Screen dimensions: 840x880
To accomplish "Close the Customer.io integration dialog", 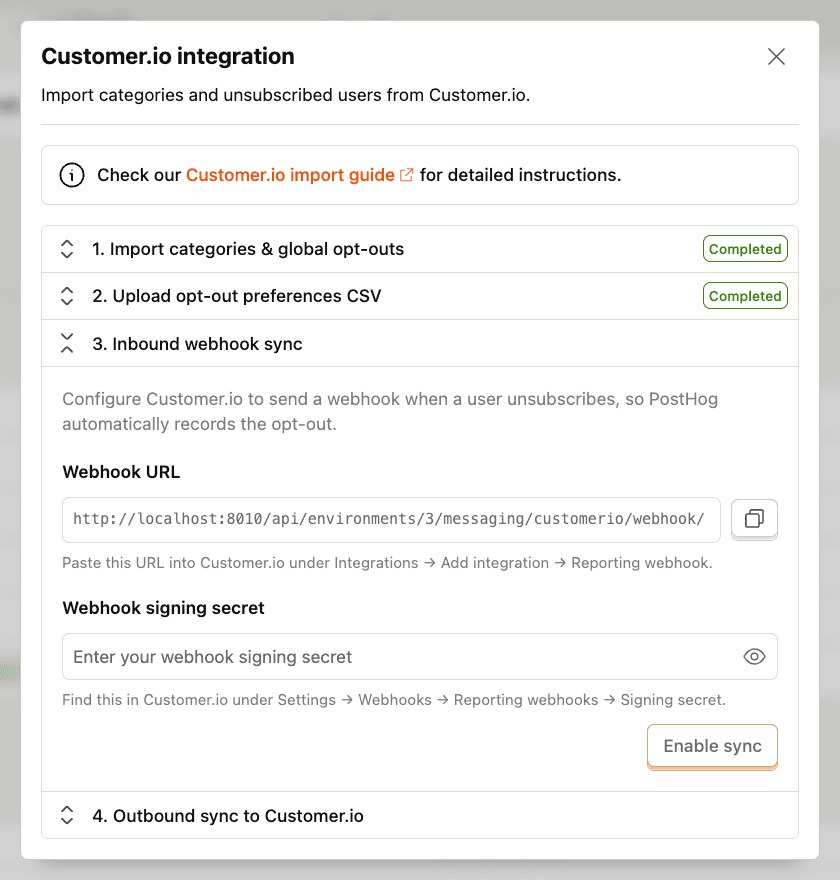I will point(776,56).
